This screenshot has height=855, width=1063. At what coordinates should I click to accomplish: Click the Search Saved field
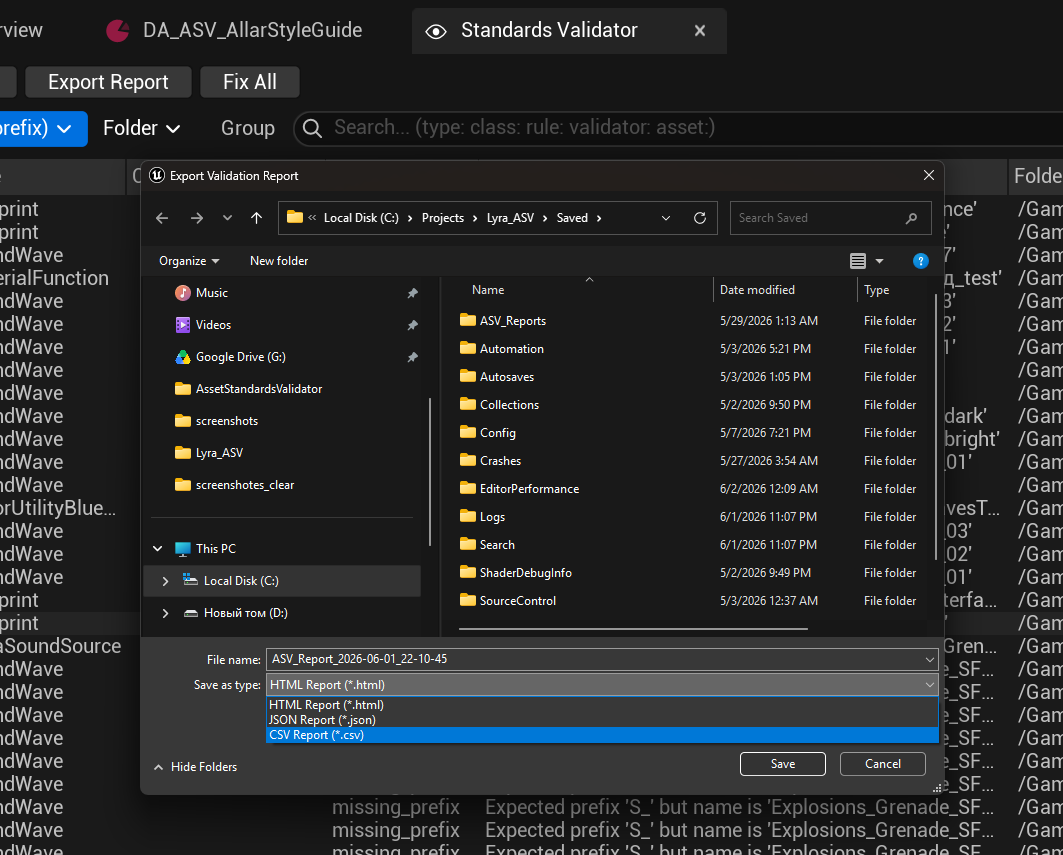[830, 218]
